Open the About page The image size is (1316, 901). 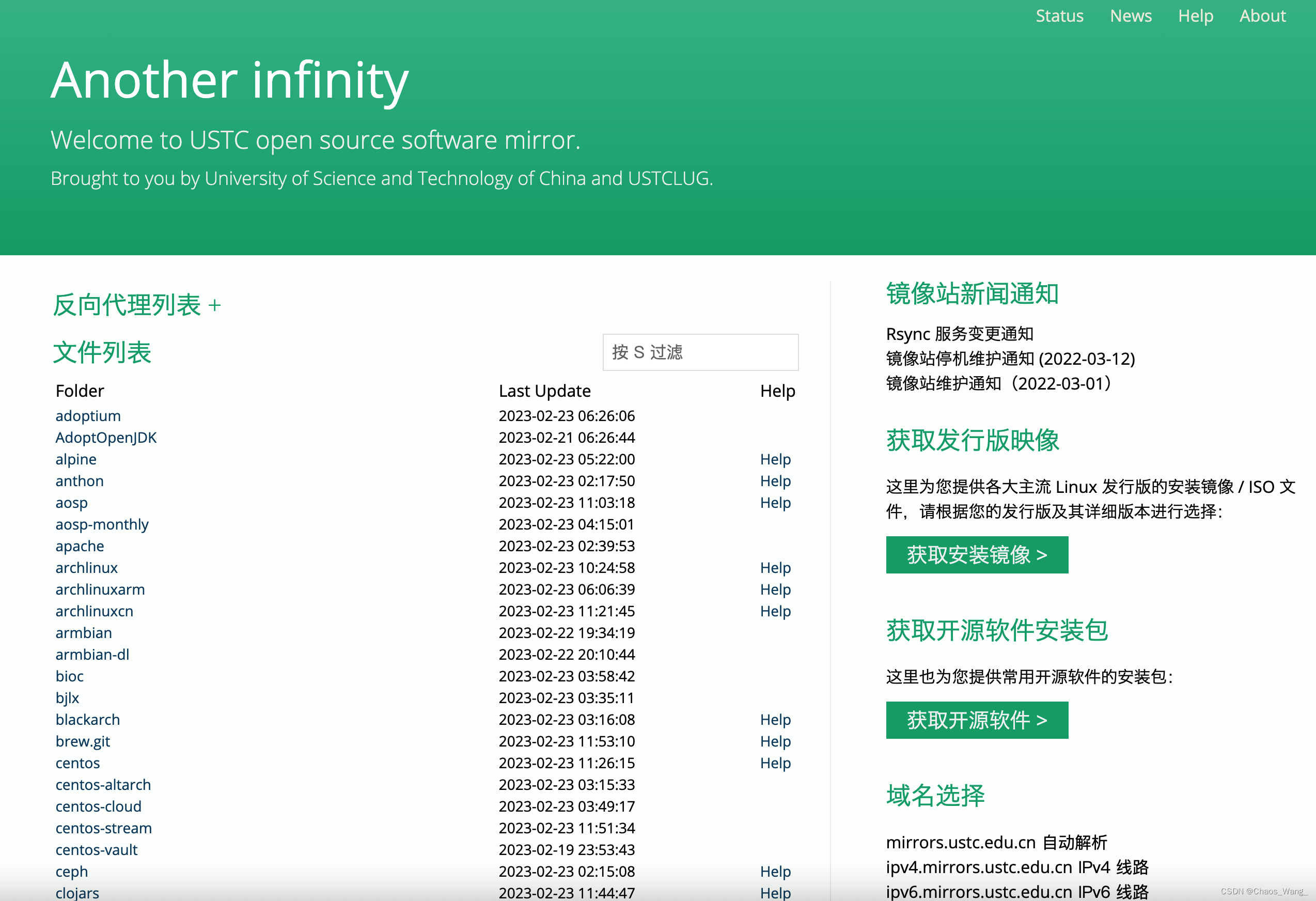point(1262,16)
